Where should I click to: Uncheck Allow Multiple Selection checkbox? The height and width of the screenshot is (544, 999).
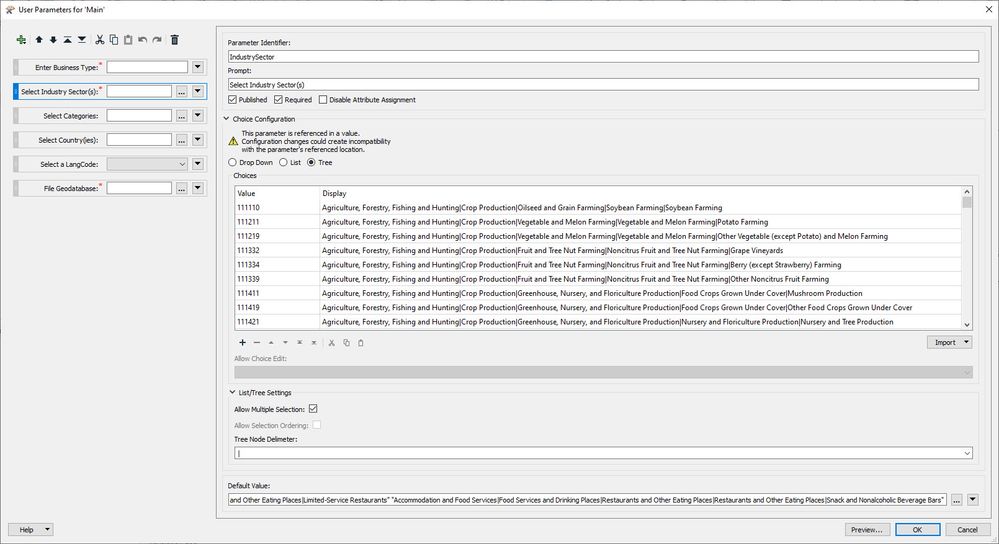(x=313, y=409)
